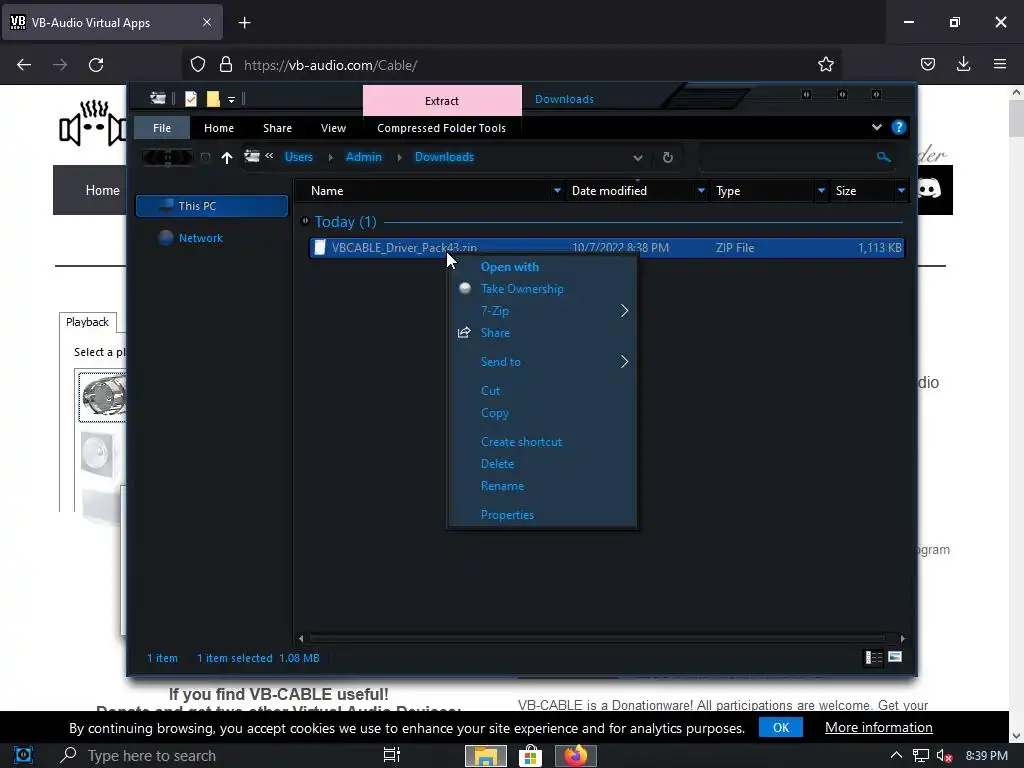Collapse the Today group expander
Viewport: 1024px width, 768px height.
pos(304,221)
